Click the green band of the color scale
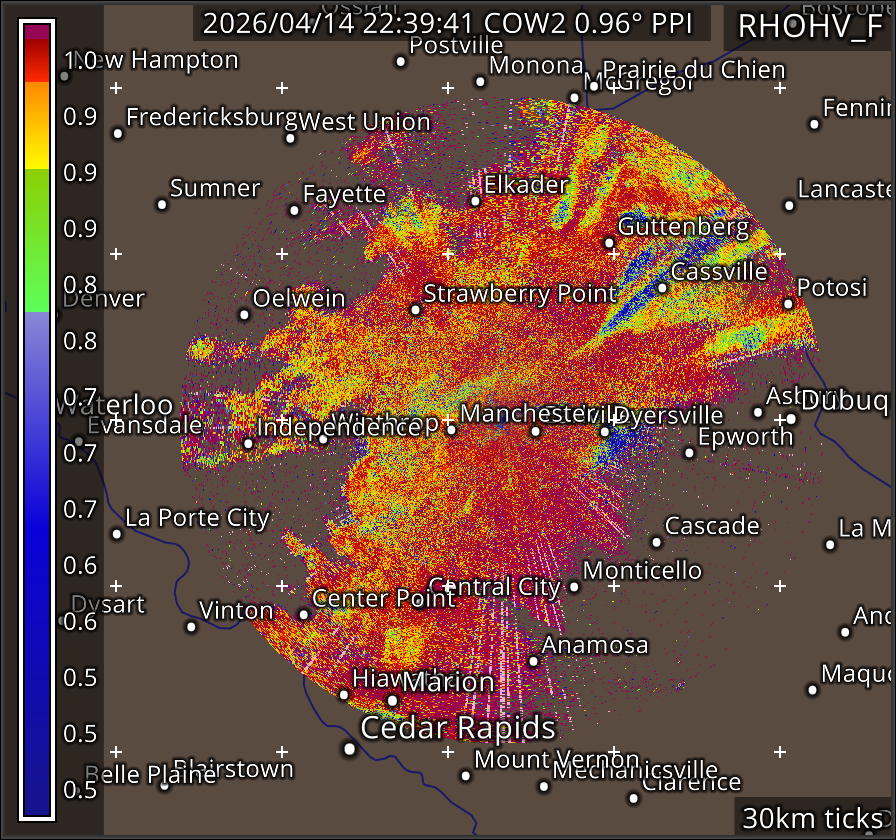The height and width of the screenshot is (840, 896). tap(37, 240)
